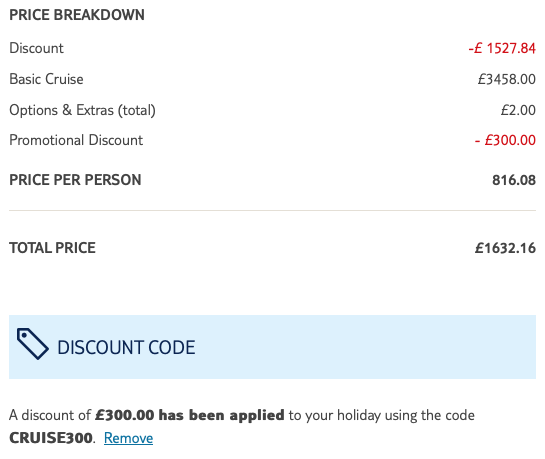Screen dimensions: 545x459
Task: Click the bold £300.00 has been applied text
Action: 190,415
